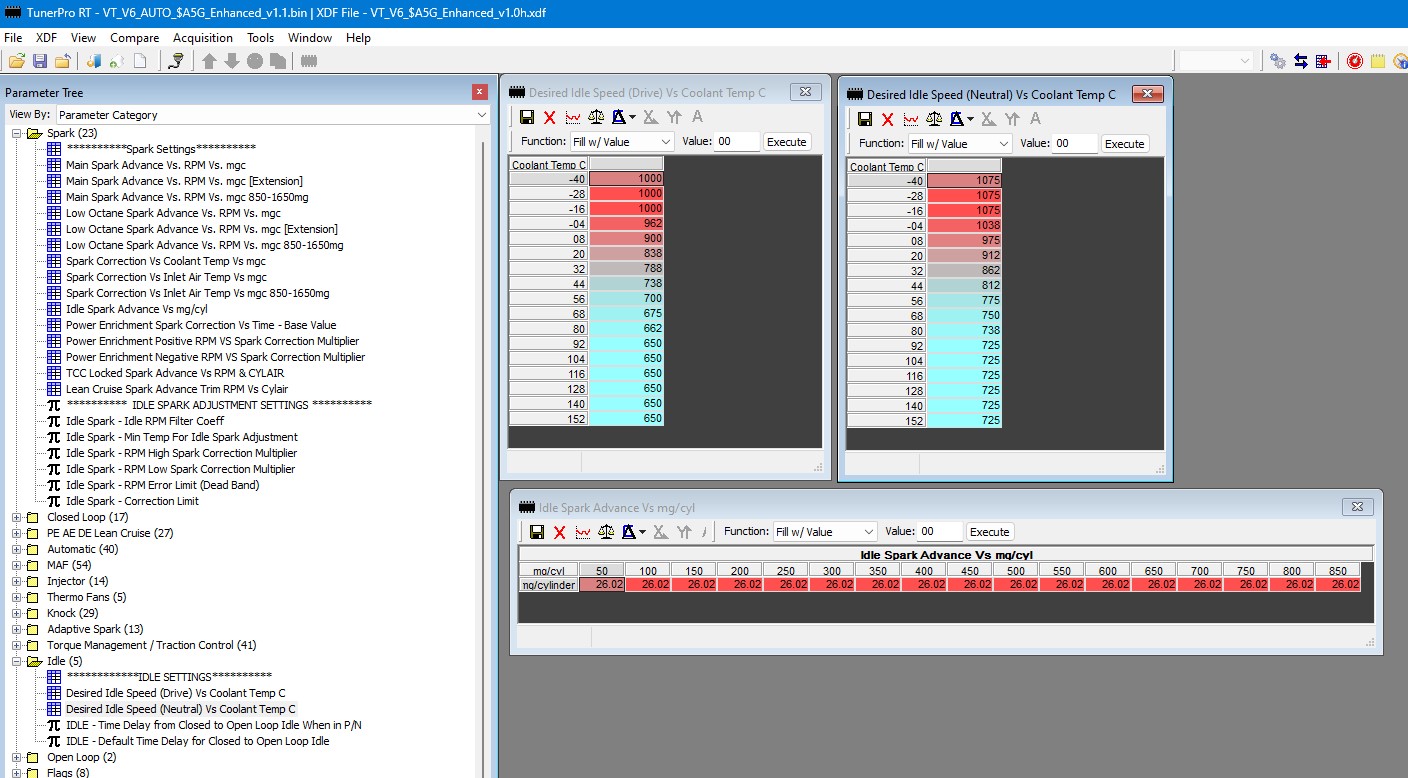Collapse the Spark (23) tree folder
The width and height of the screenshot is (1408, 778).
16,133
